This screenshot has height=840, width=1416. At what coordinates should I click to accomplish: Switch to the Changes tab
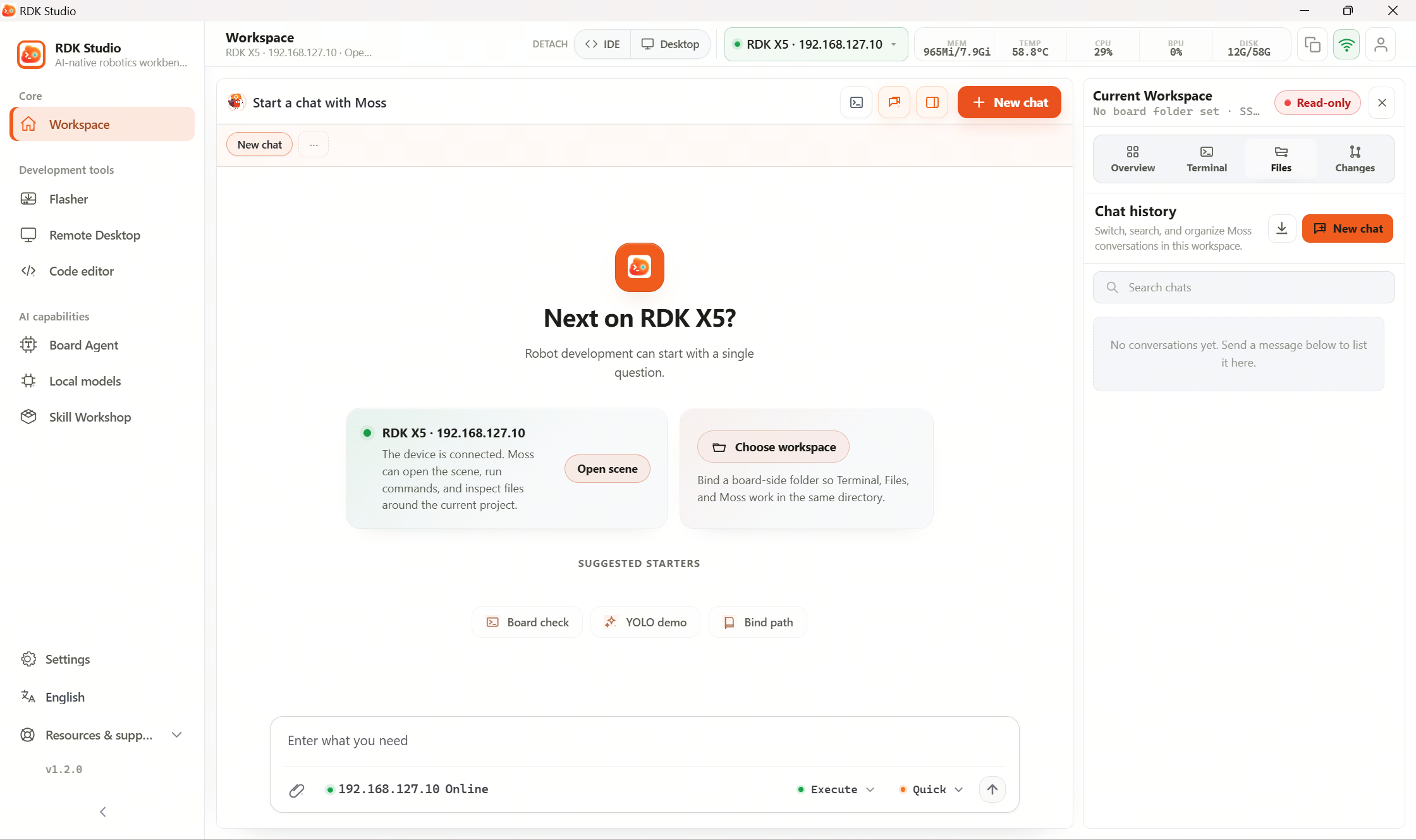[x=1355, y=159]
